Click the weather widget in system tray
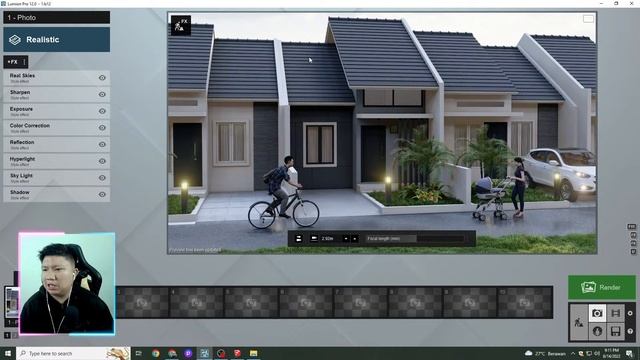The height and width of the screenshot is (360, 640). point(545,353)
